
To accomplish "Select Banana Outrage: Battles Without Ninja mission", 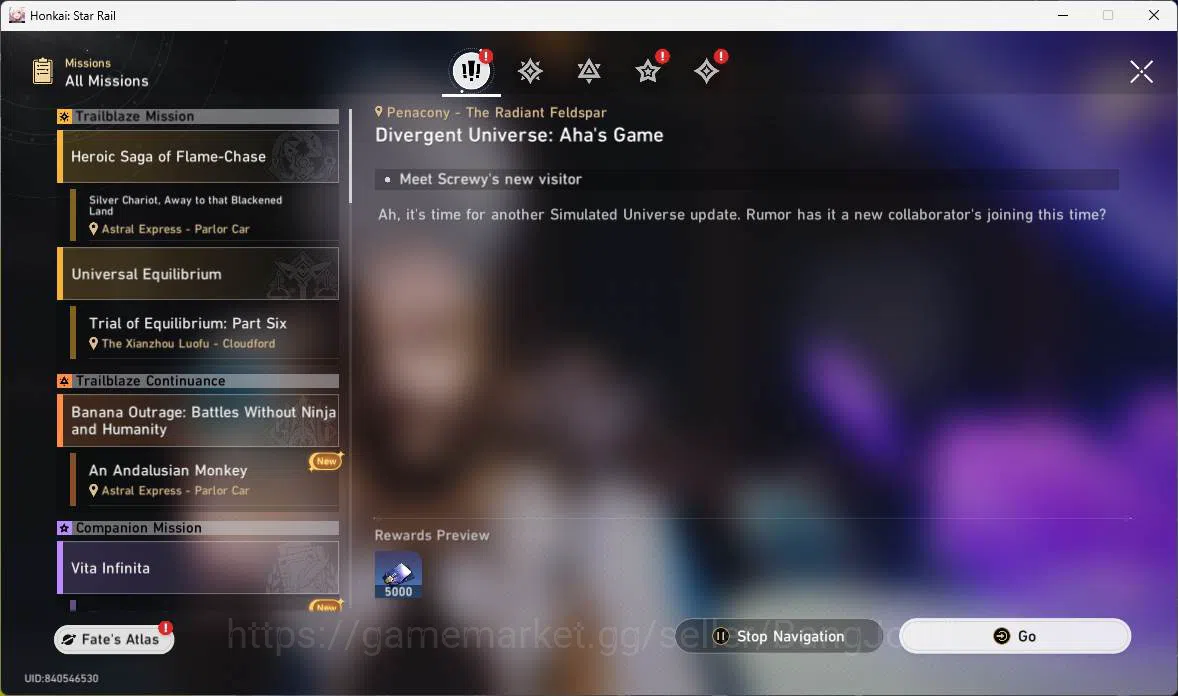I will [198, 421].
